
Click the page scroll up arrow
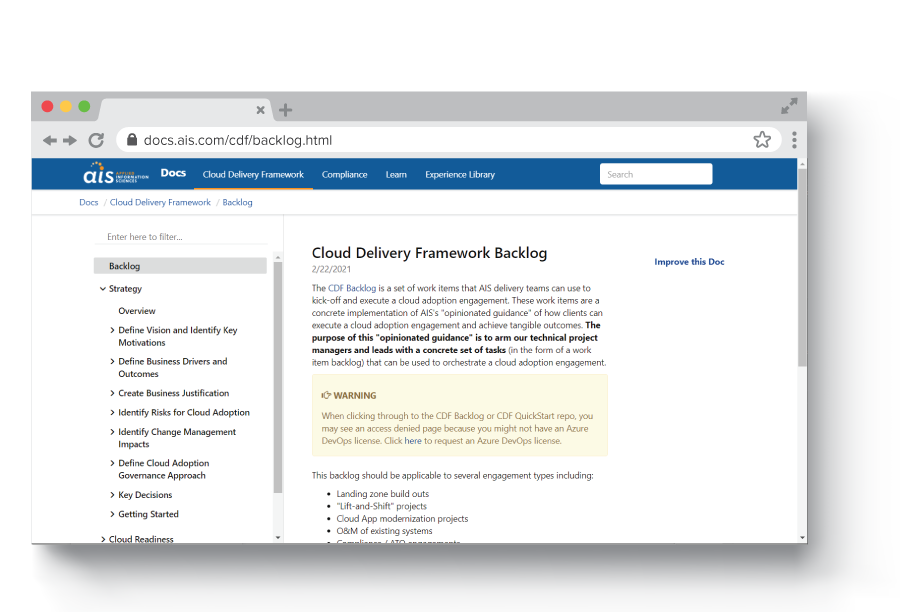[x=802, y=164]
